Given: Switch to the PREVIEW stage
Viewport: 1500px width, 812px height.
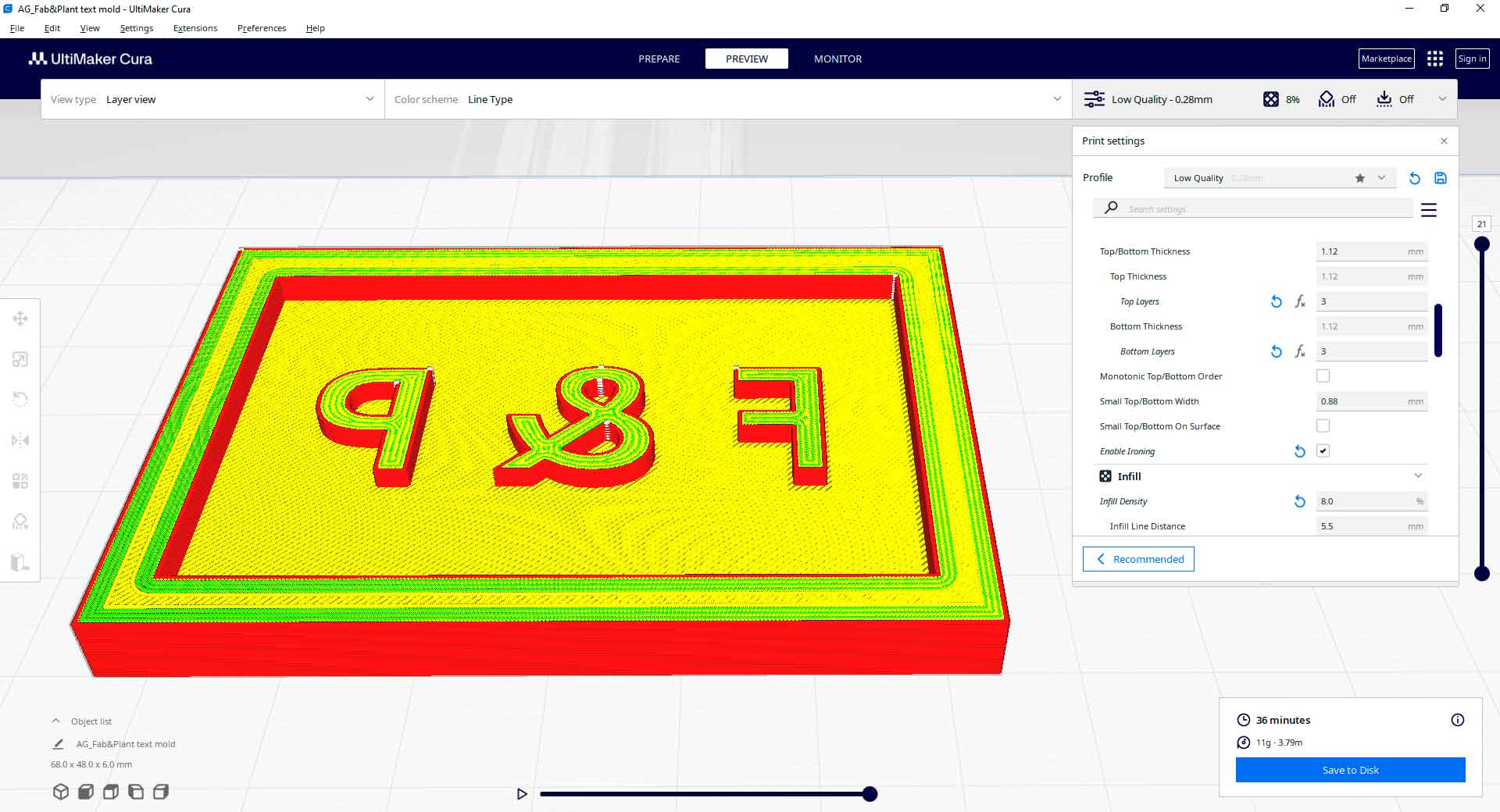Looking at the screenshot, I should [747, 59].
